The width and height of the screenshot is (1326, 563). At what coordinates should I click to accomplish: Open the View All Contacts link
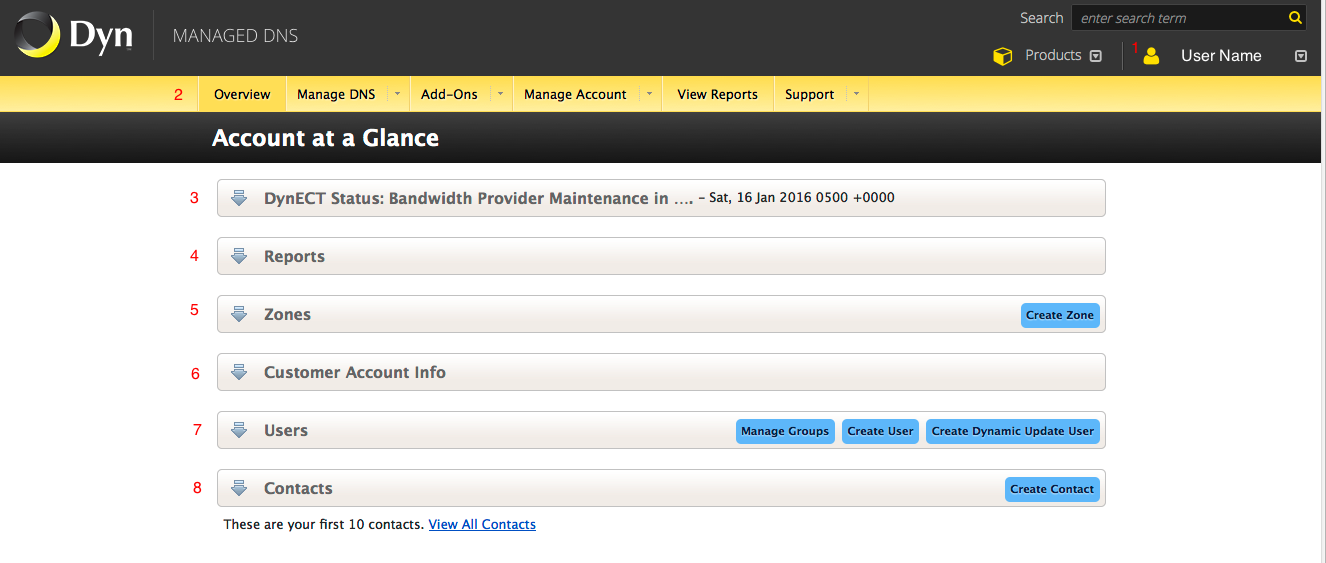482,524
